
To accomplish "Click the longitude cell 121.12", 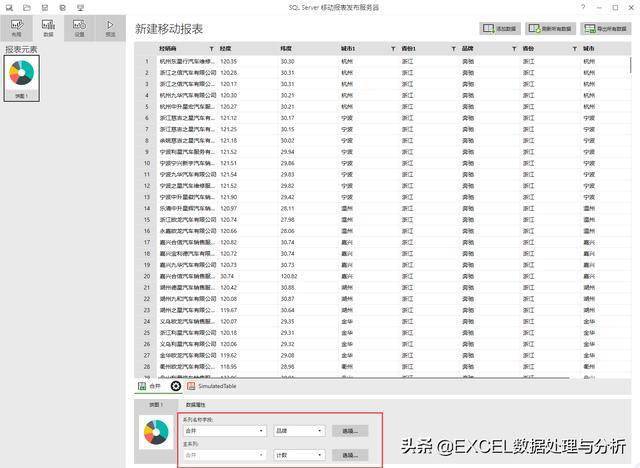I will click(228, 118).
